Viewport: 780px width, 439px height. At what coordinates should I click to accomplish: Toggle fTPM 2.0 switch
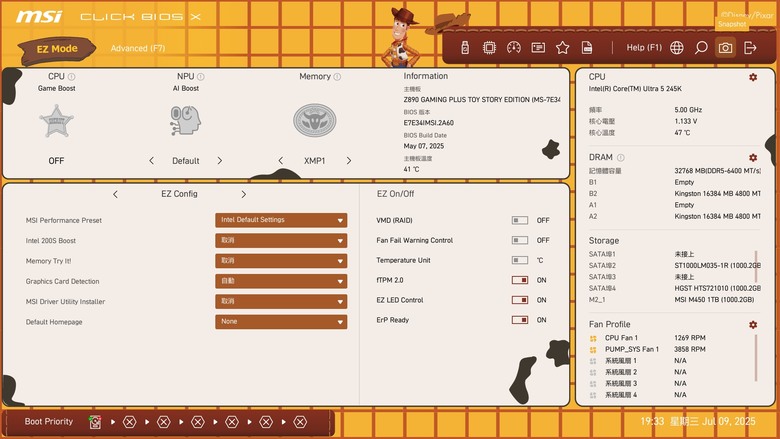[x=520, y=280]
